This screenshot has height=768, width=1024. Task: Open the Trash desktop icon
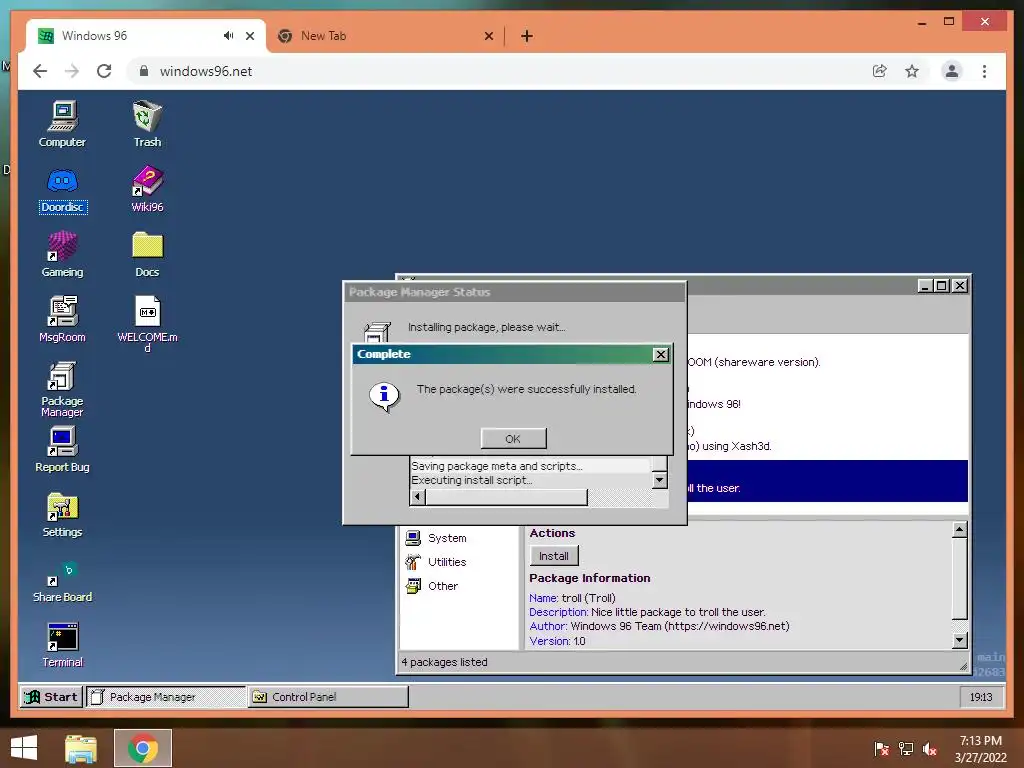pyautogui.click(x=147, y=124)
